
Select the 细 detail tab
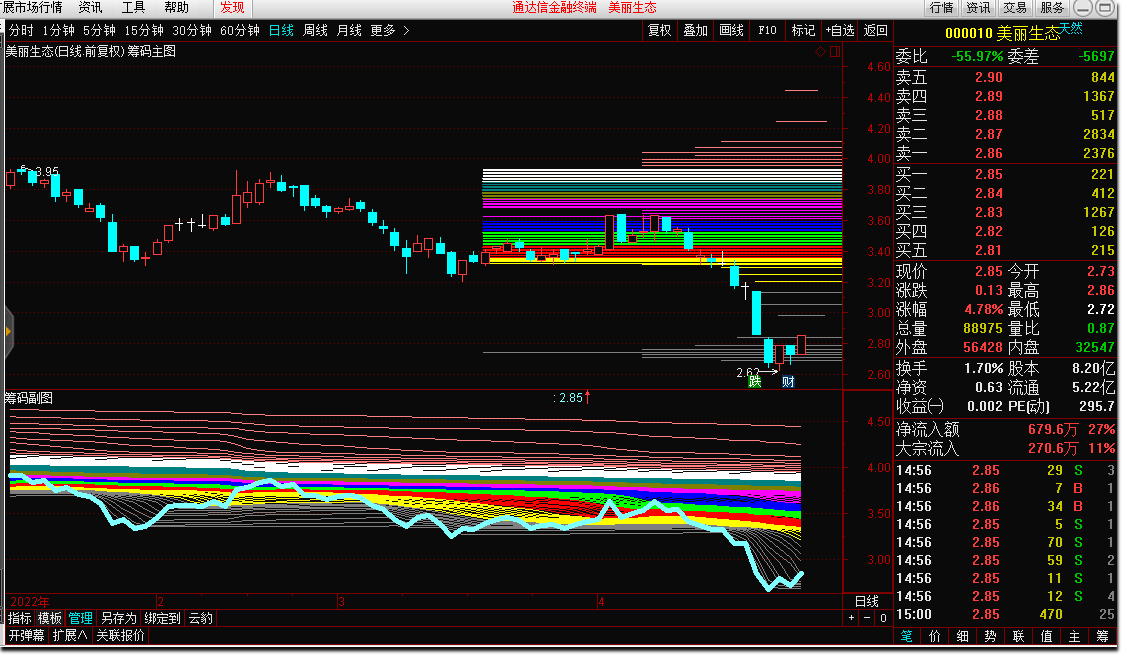pyautogui.click(x=963, y=636)
